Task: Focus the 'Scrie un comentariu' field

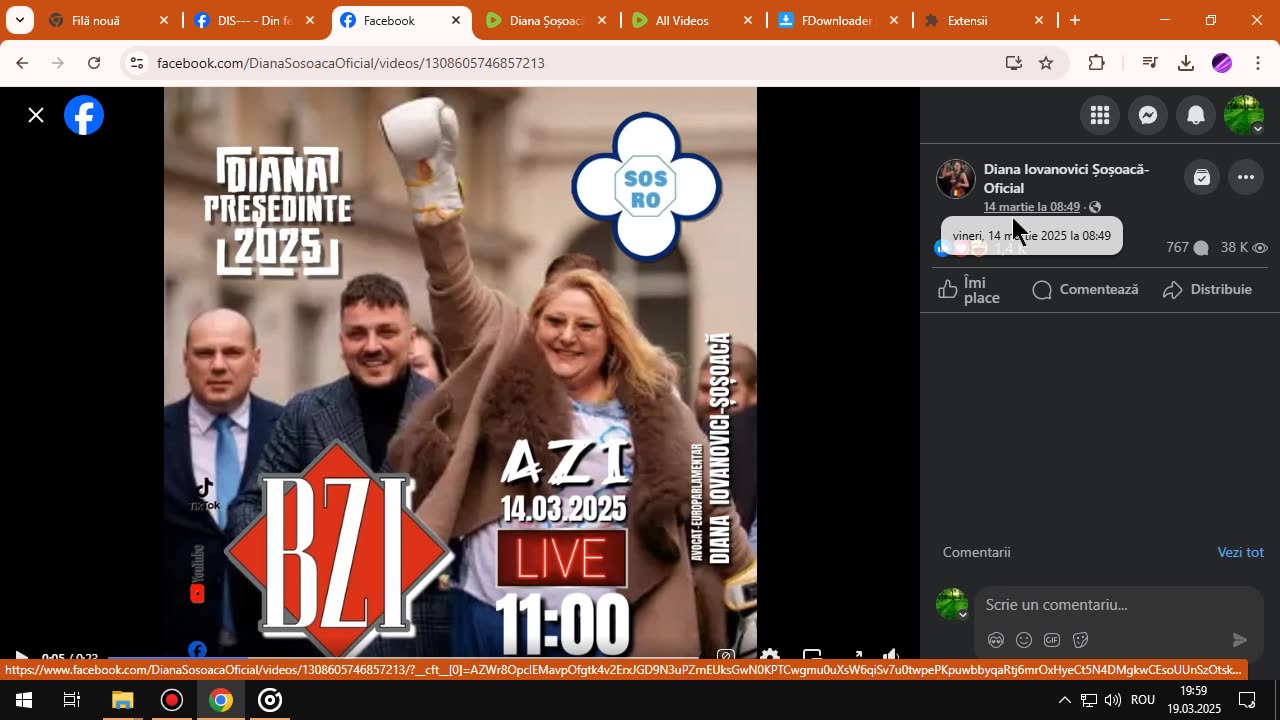Action: (1118, 605)
